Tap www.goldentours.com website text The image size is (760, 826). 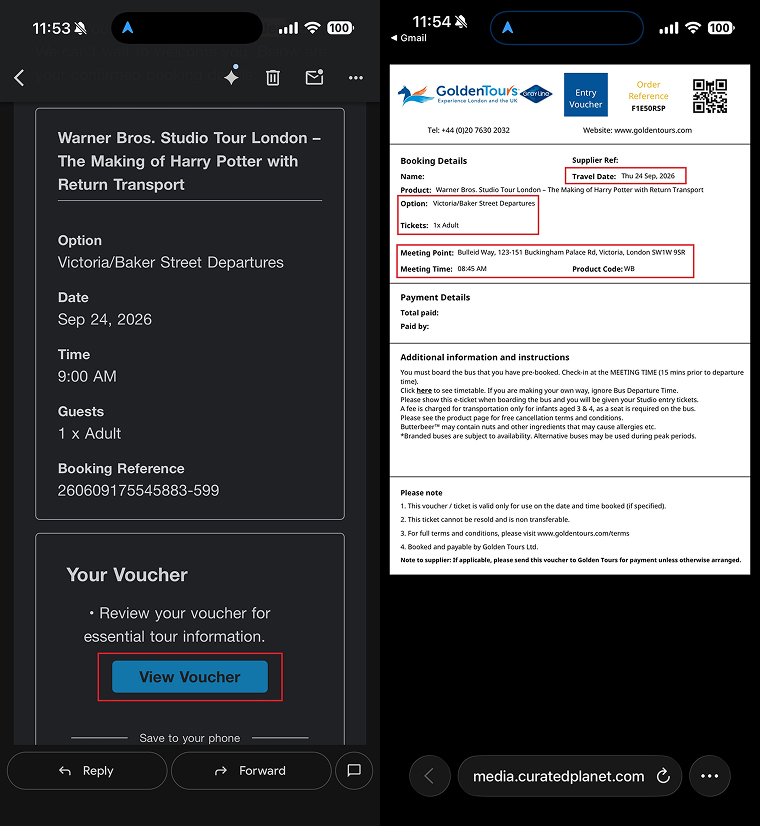pos(653,130)
